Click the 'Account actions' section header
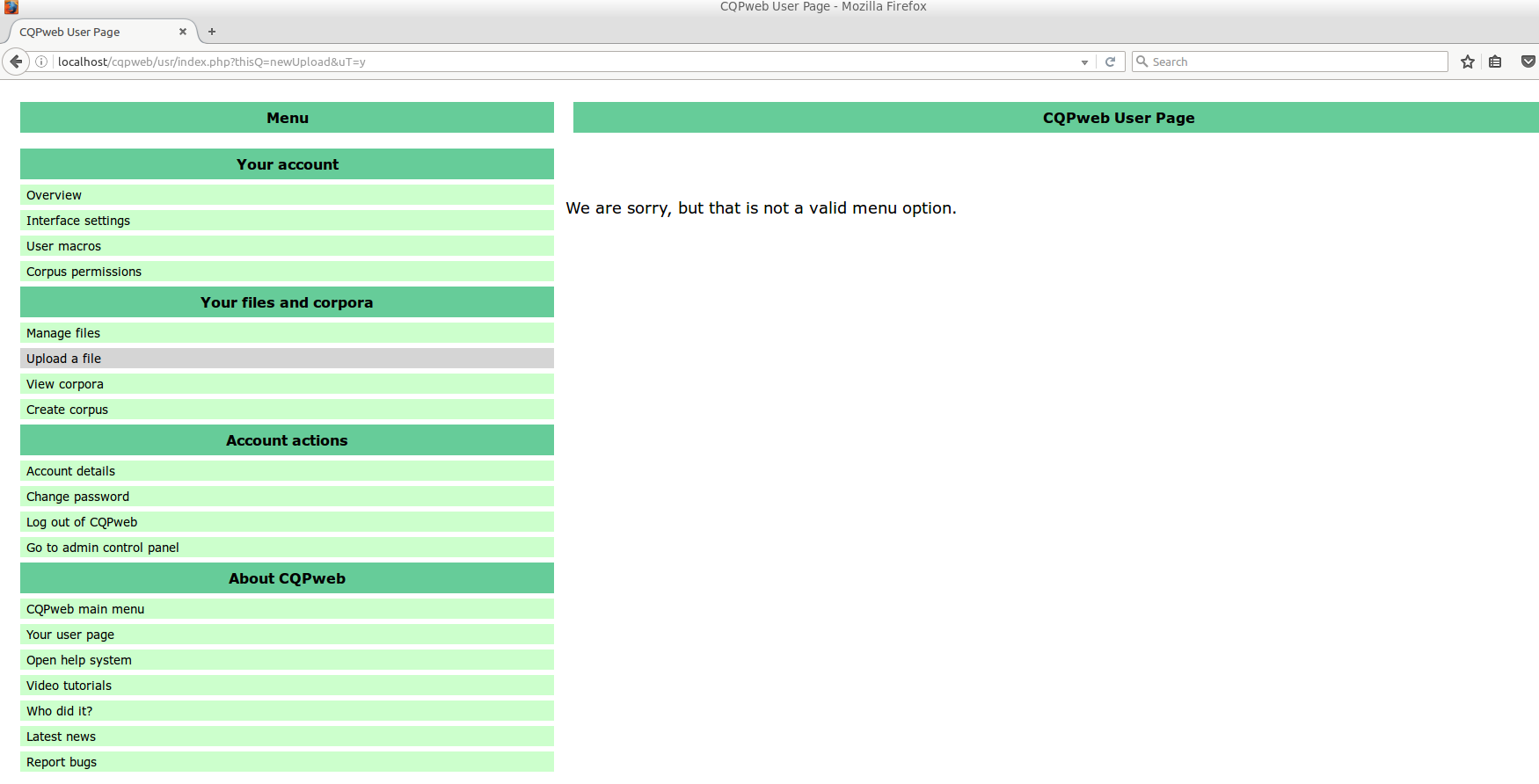The image size is (1539, 784). pos(287,440)
